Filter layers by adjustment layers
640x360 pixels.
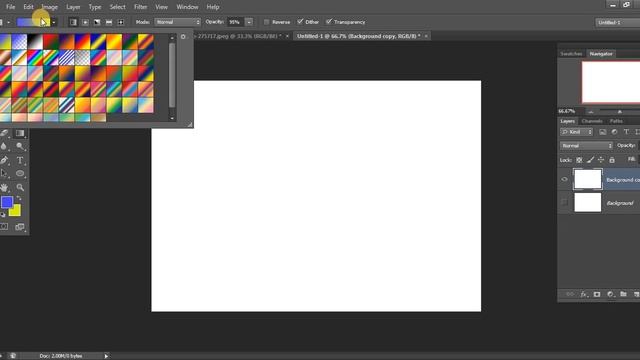coord(614,132)
